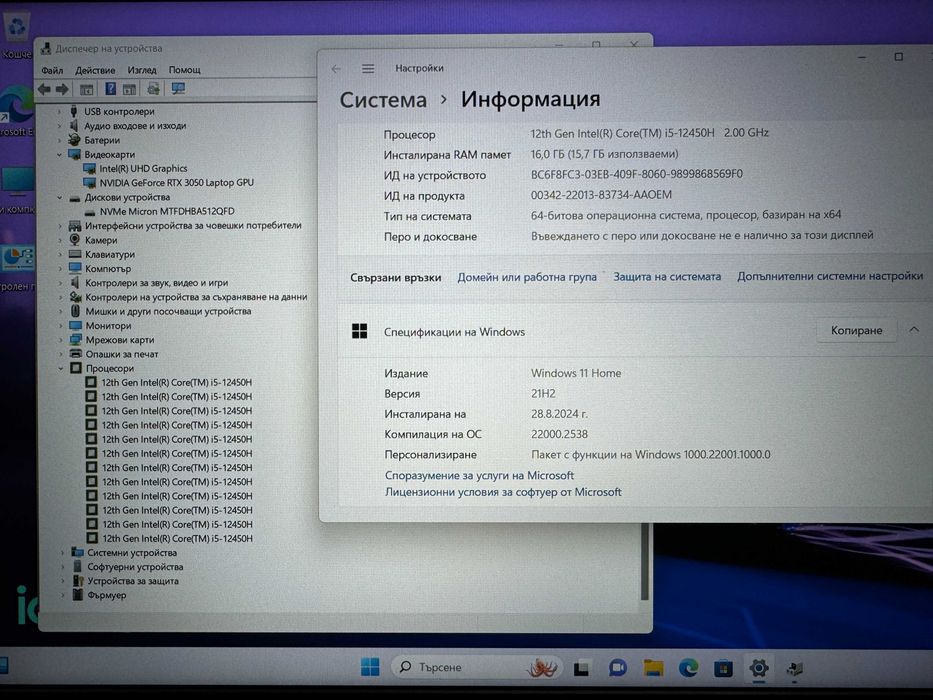This screenshot has width=933, height=700.
Task: Click the Мрежови карти category icon
Action: (76, 340)
